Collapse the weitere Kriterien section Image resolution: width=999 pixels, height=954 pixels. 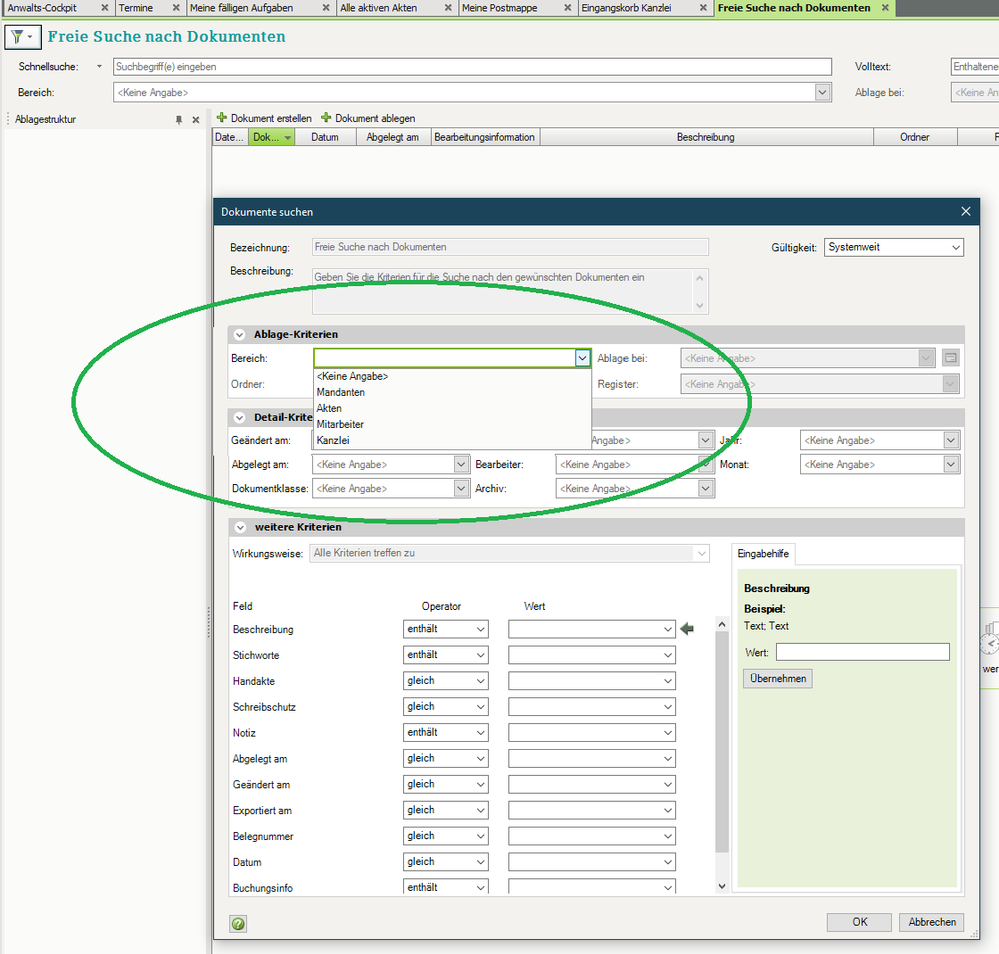[240, 527]
